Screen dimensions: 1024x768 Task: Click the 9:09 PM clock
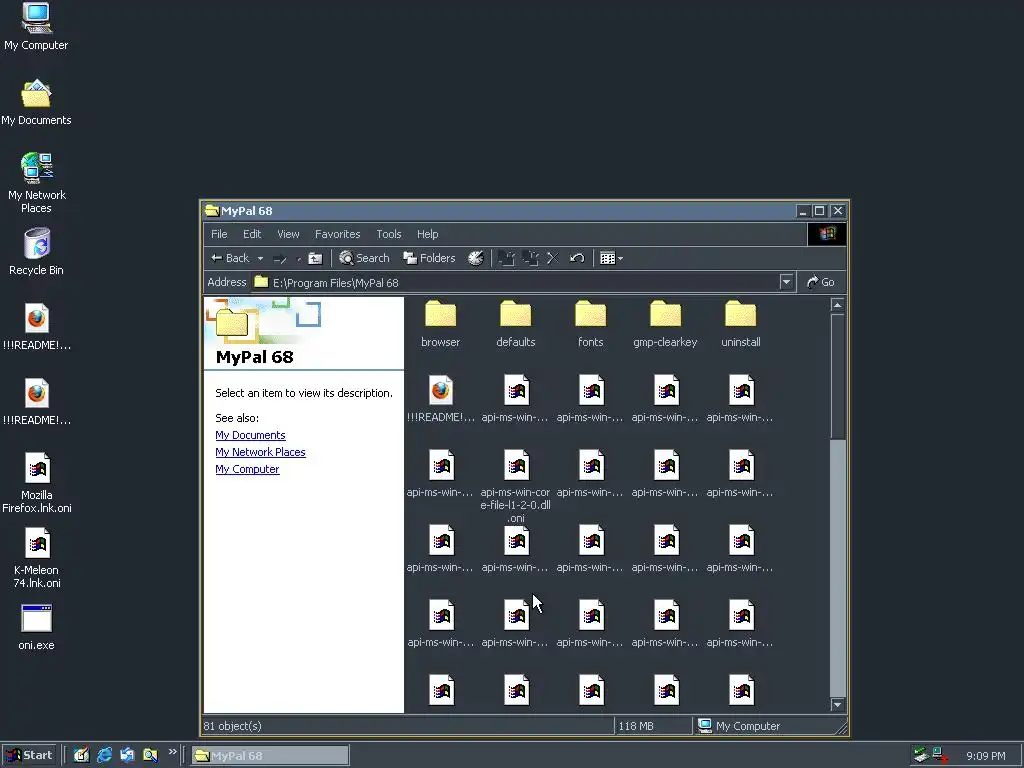(985, 756)
